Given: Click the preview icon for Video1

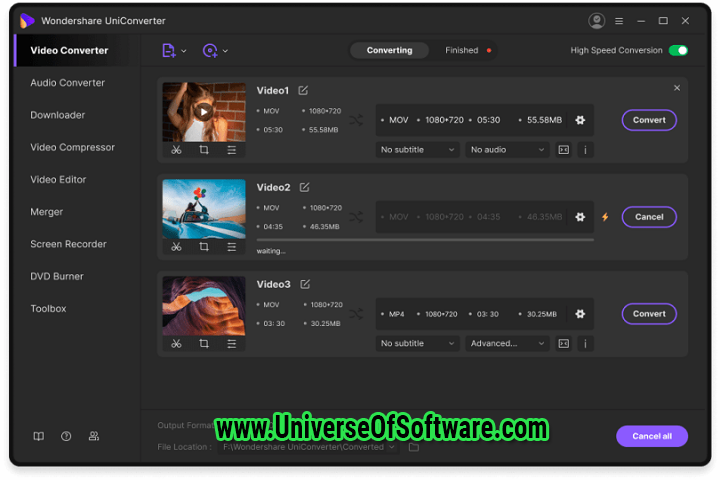Looking at the screenshot, I should (x=563, y=150).
